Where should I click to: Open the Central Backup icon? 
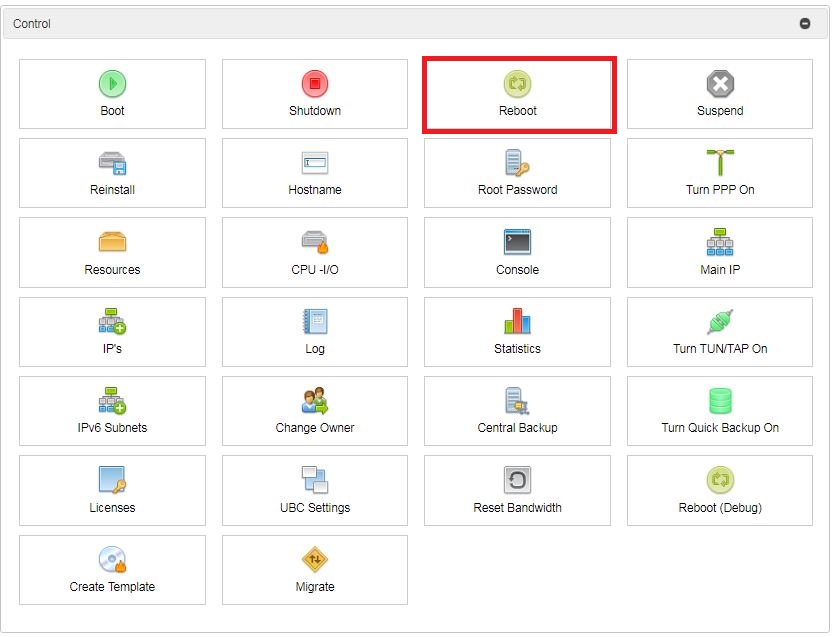[518, 400]
